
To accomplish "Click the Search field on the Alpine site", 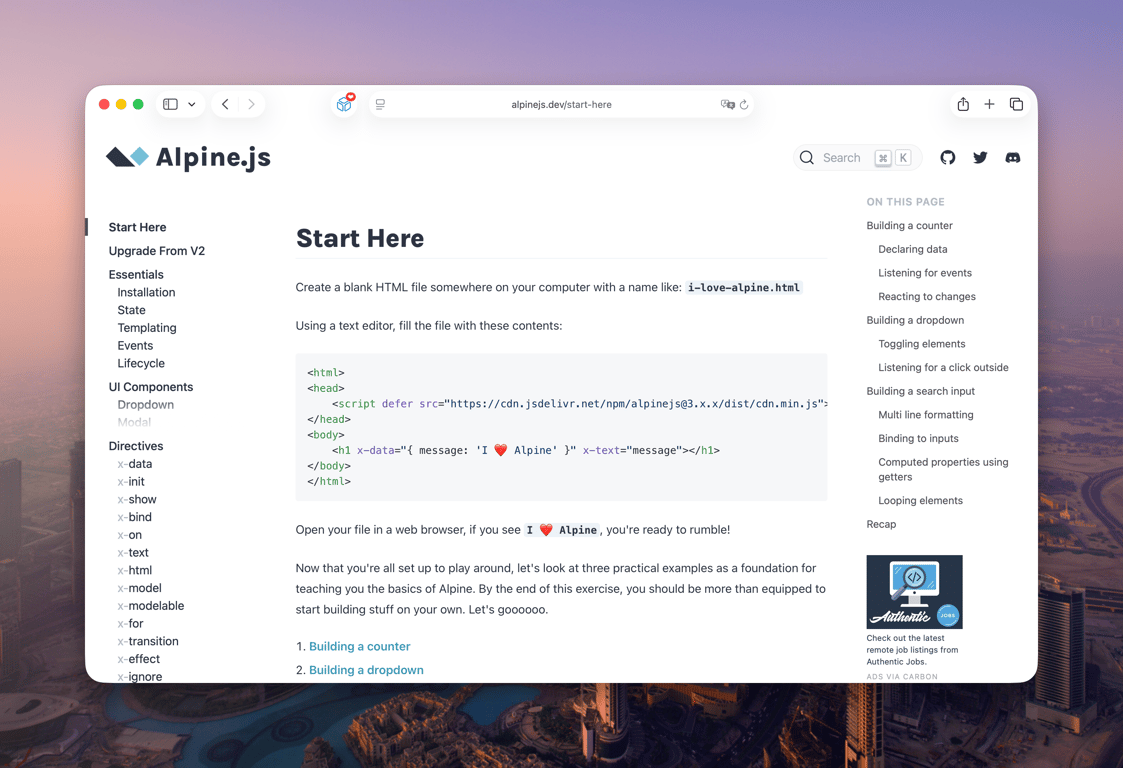I will tap(857, 158).
